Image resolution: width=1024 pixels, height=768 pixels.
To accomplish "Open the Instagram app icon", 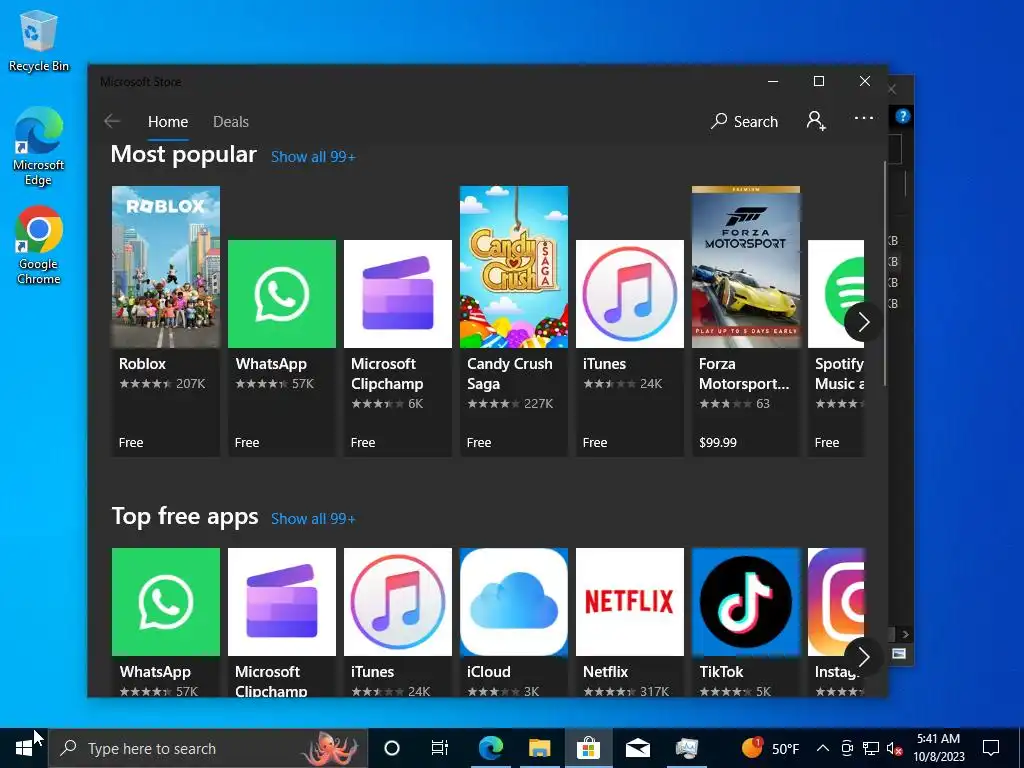I will tap(836, 601).
